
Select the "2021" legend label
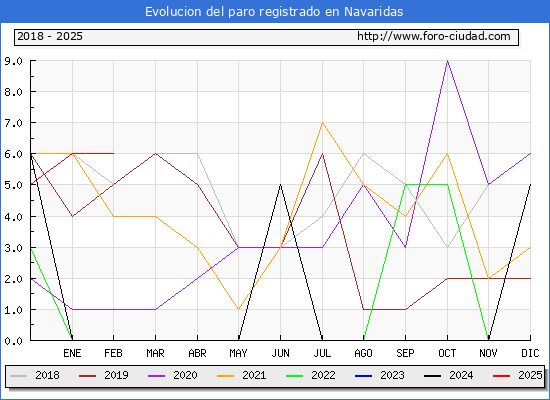tap(254, 375)
